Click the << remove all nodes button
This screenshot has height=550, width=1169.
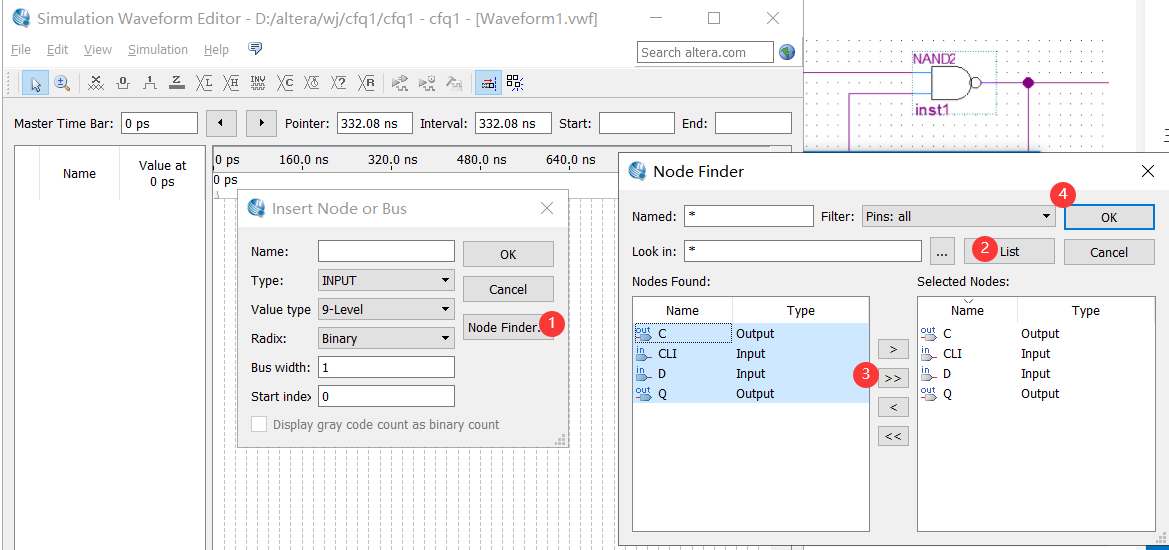point(893,436)
